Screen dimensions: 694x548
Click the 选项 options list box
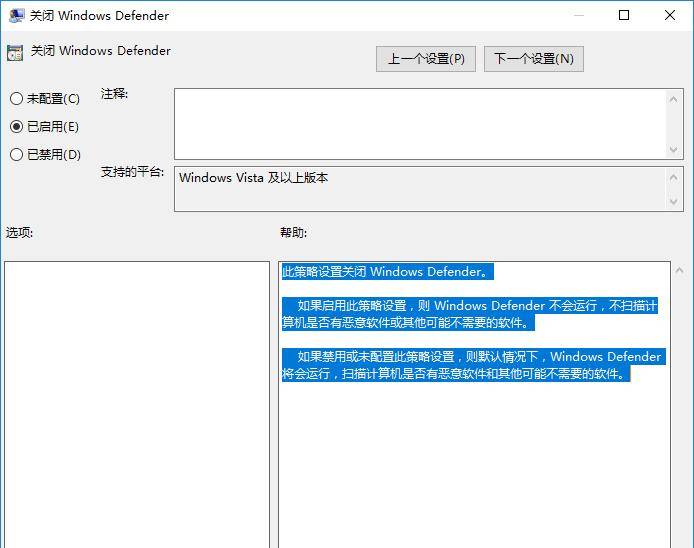[137, 405]
